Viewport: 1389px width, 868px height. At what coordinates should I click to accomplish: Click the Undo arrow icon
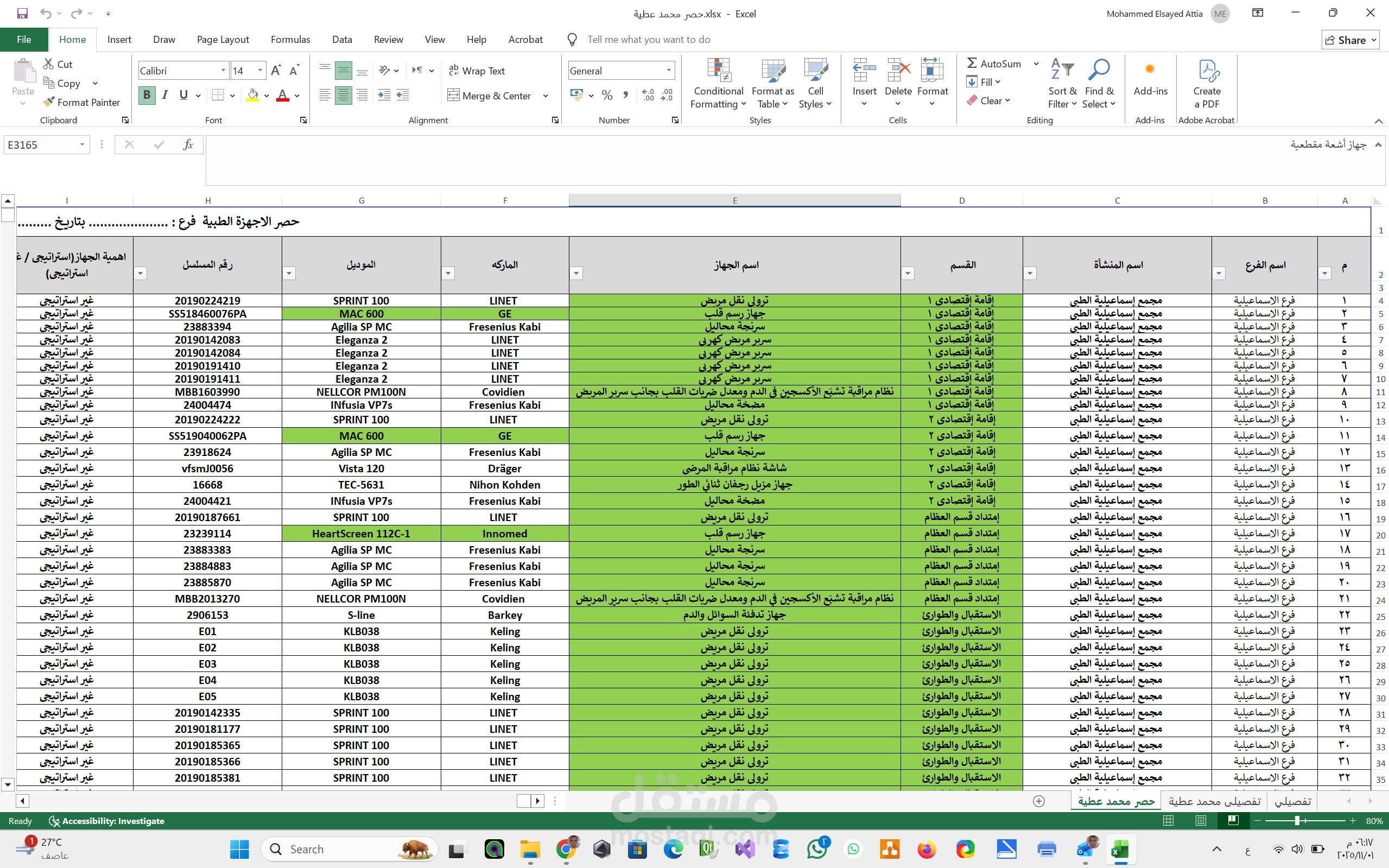click(46, 13)
